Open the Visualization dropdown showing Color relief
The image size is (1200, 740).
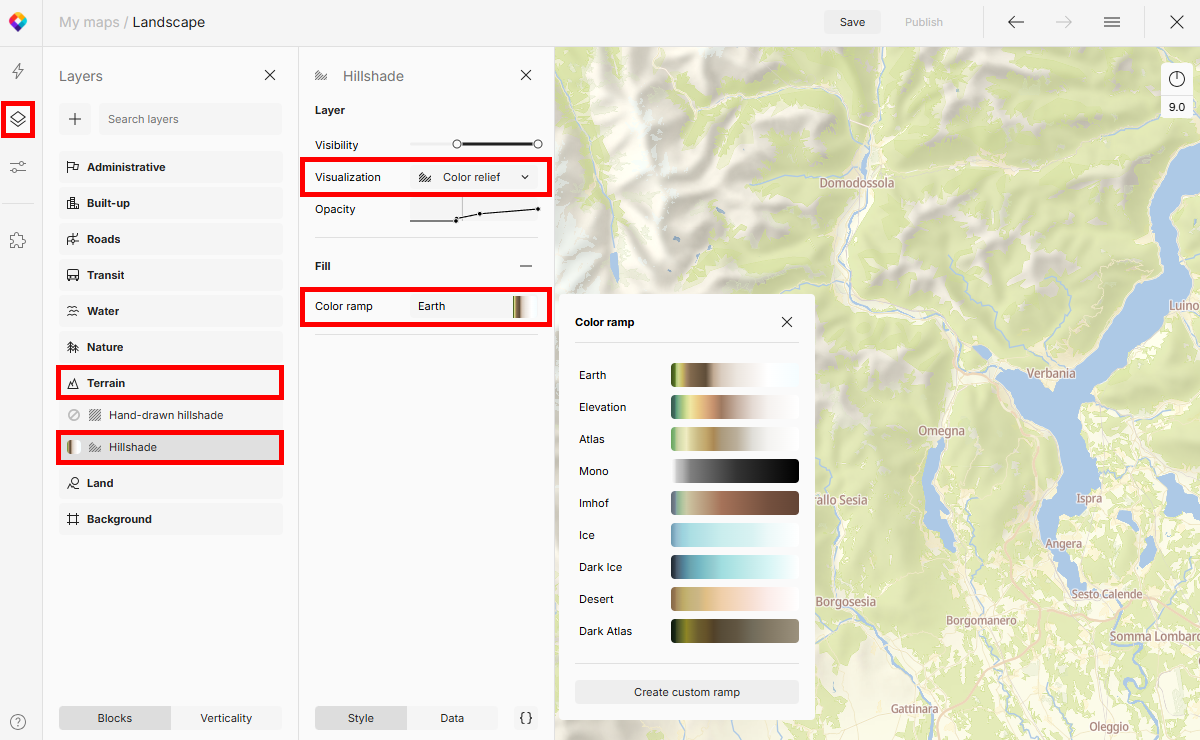pyautogui.click(x=476, y=176)
